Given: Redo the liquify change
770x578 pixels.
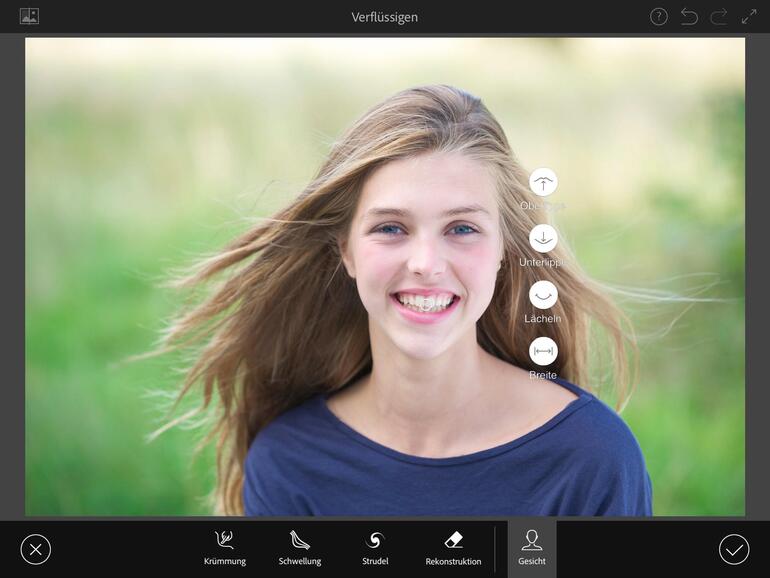Looking at the screenshot, I should [x=719, y=17].
